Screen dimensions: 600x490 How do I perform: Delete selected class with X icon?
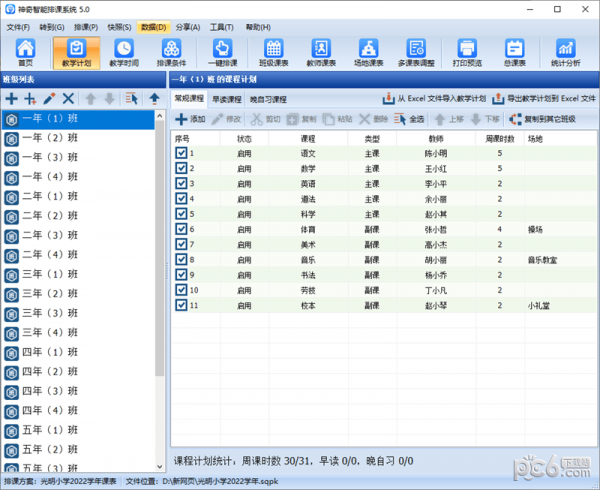(x=68, y=99)
